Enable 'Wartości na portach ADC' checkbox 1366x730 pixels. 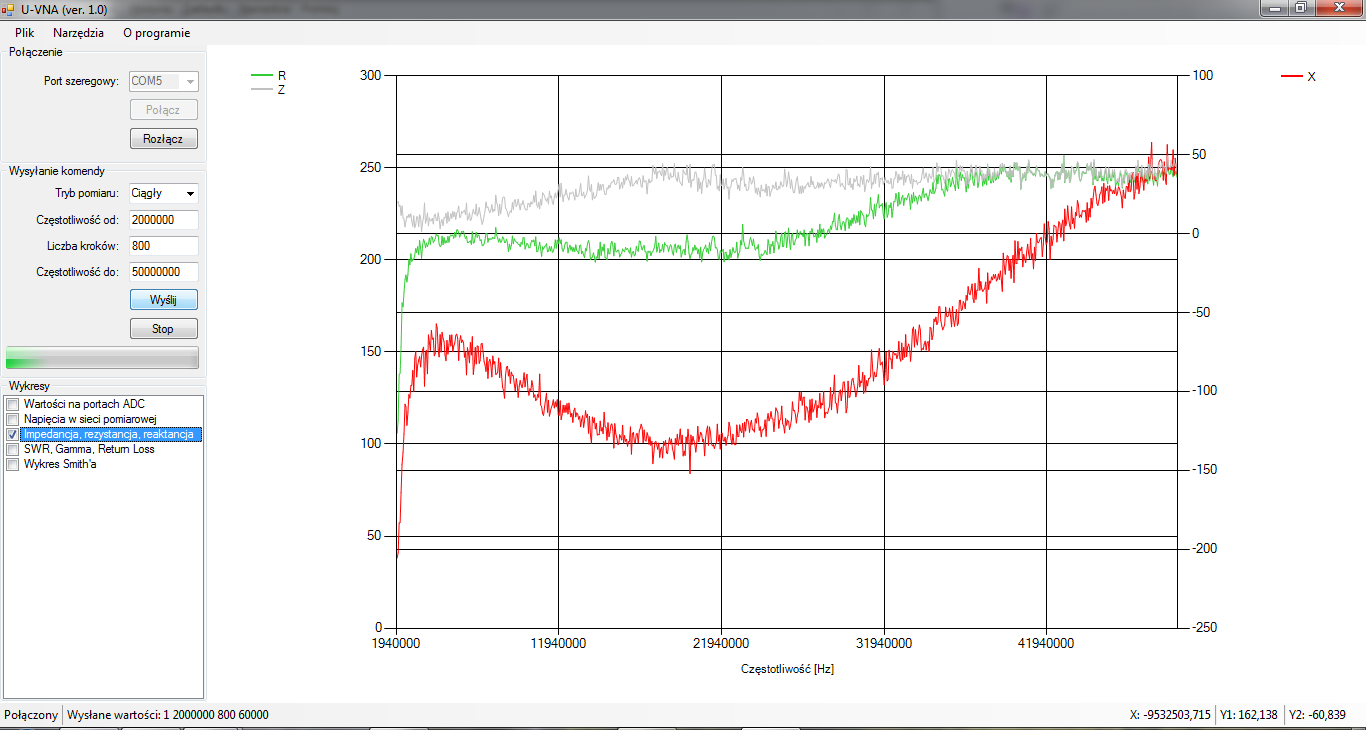coord(13,404)
